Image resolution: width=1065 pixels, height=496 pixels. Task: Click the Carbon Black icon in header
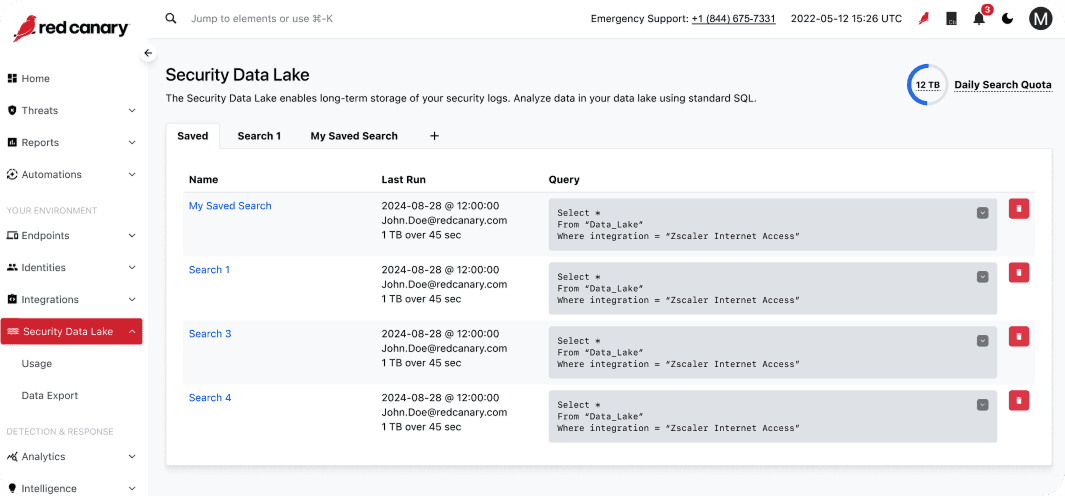(x=952, y=19)
